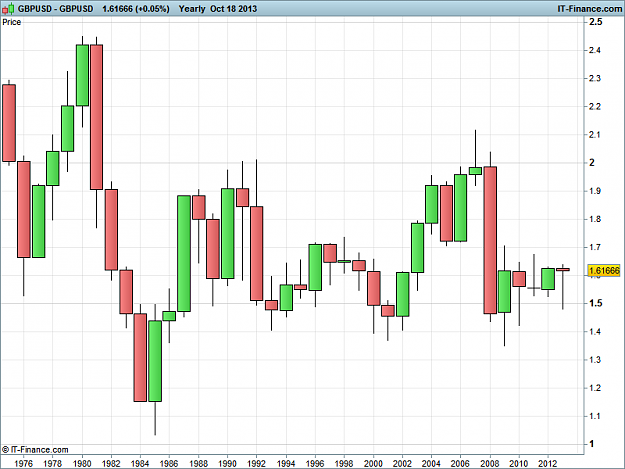625x469 pixels.
Task: Click the 1.1 price axis label
Action: (x=594, y=416)
